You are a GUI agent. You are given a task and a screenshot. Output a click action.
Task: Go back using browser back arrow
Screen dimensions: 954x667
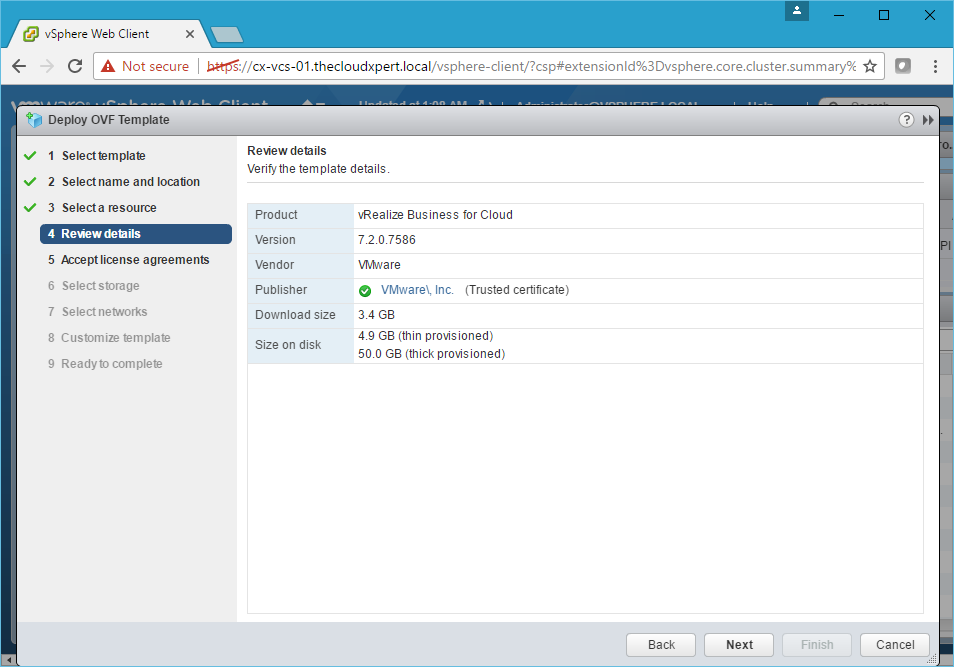pos(19,66)
